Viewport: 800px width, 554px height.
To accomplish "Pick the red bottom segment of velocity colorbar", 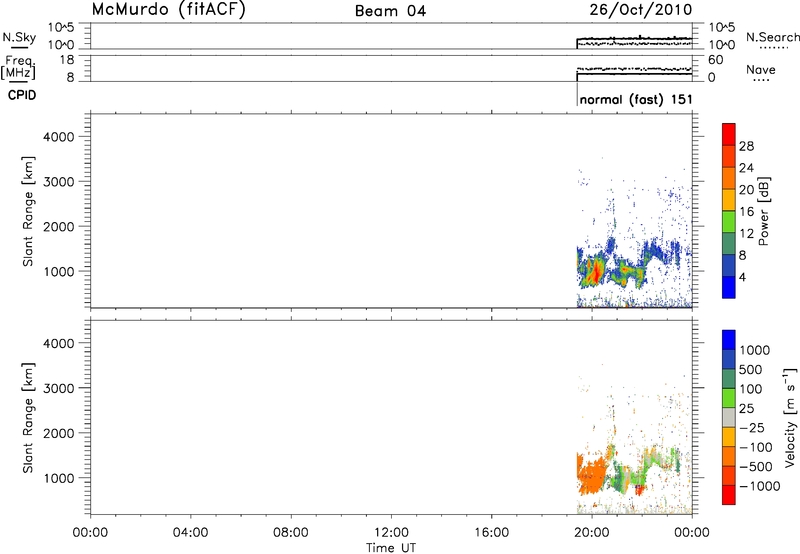I will pos(729,495).
